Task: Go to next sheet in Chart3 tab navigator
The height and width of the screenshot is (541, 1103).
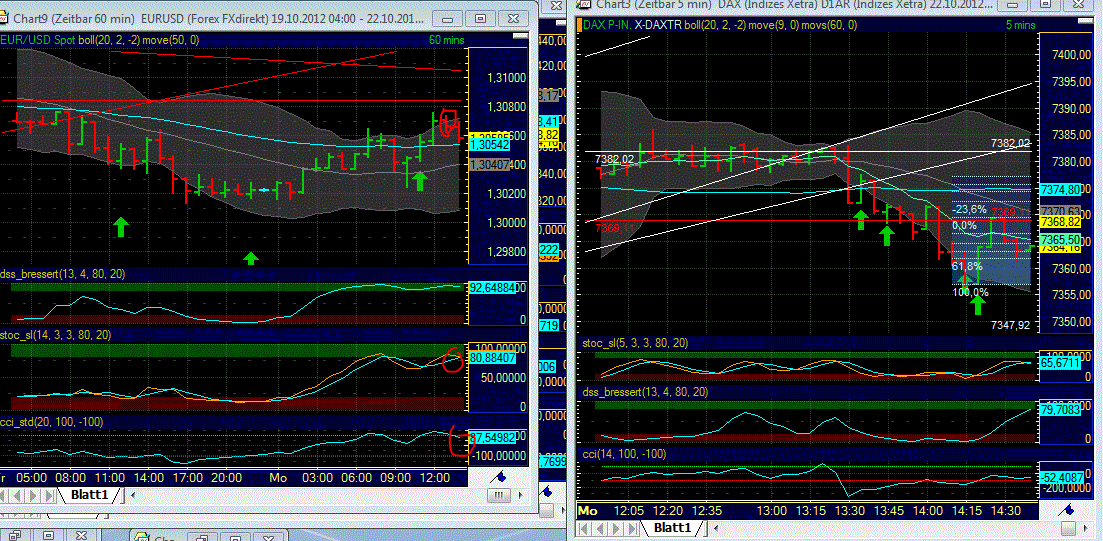Action: [x=616, y=528]
